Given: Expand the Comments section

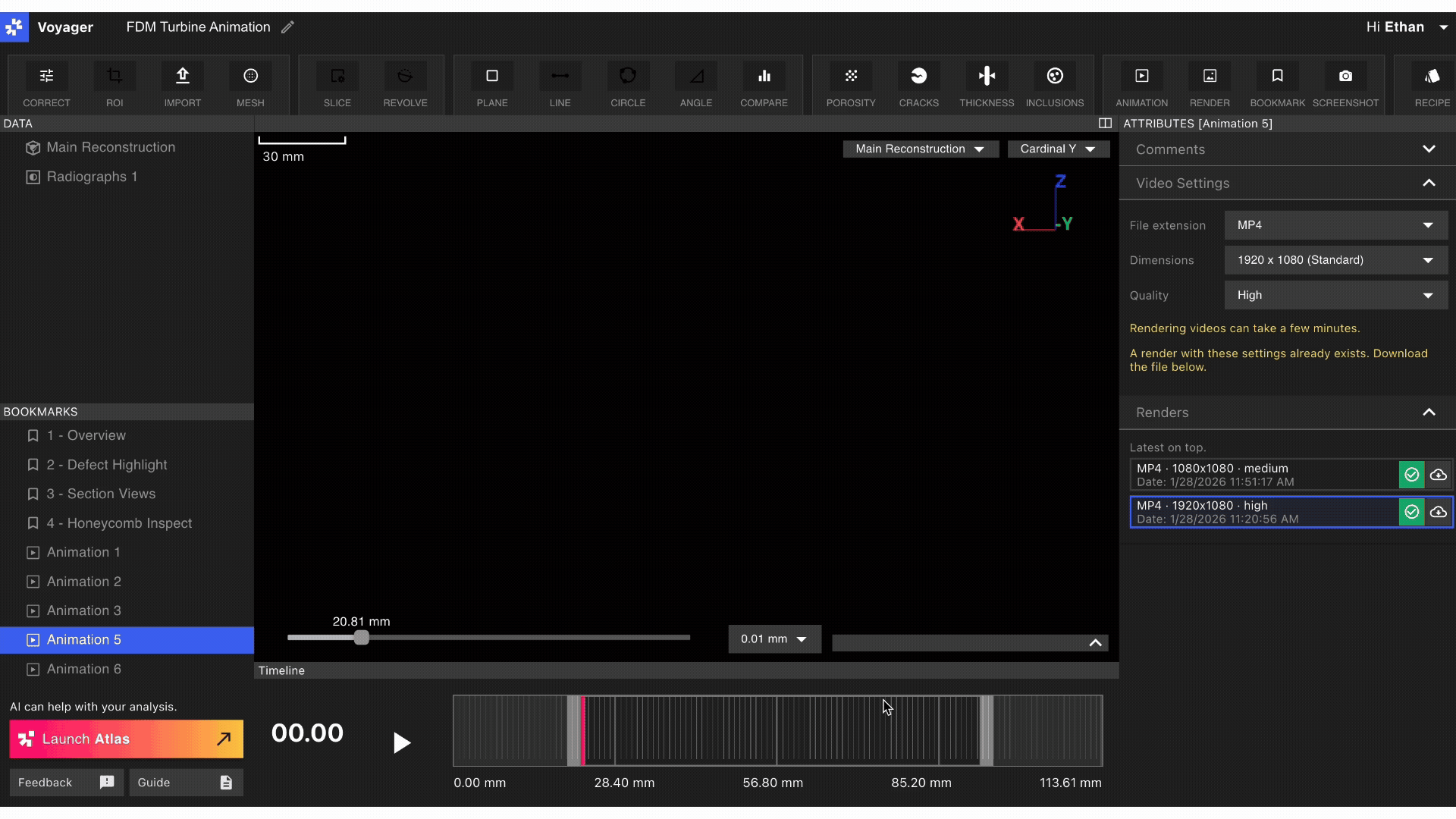Looking at the screenshot, I should pos(1429,149).
